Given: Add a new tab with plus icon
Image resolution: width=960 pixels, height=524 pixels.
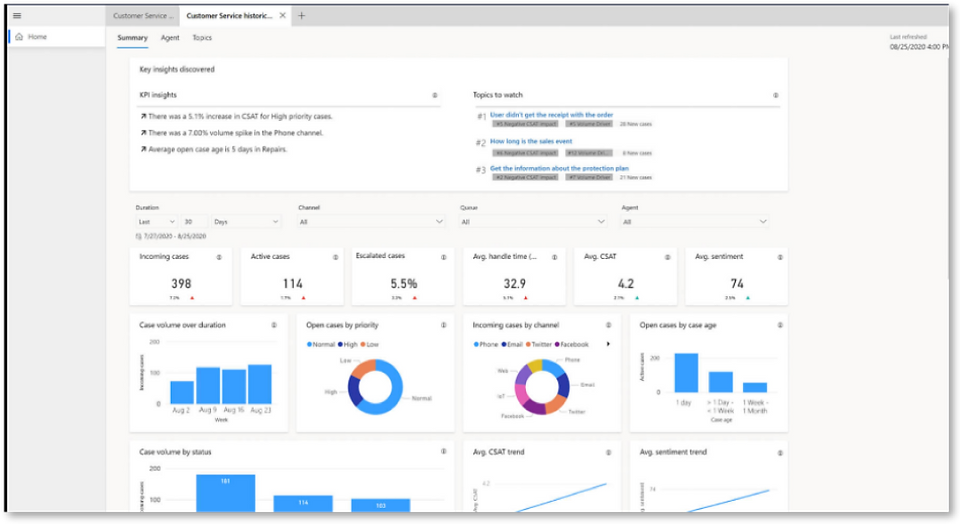Looking at the screenshot, I should pyautogui.click(x=301, y=16).
